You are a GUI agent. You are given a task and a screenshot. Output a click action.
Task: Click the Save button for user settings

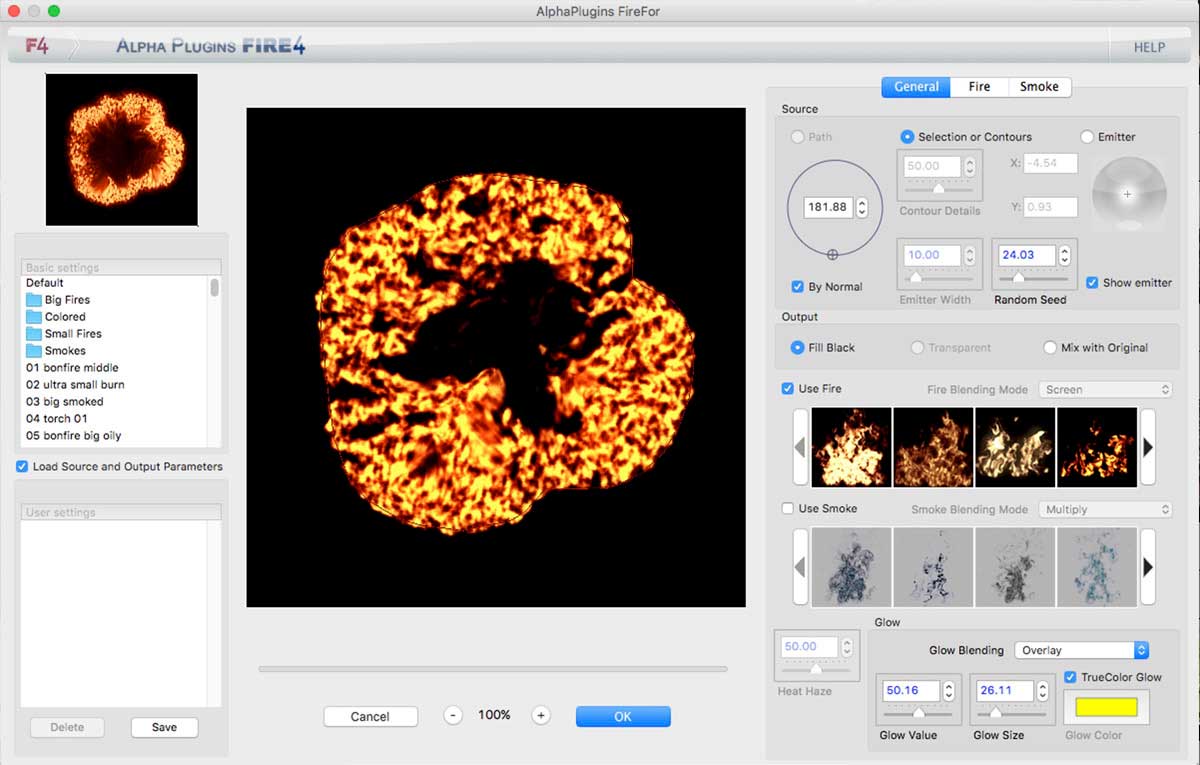164,727
